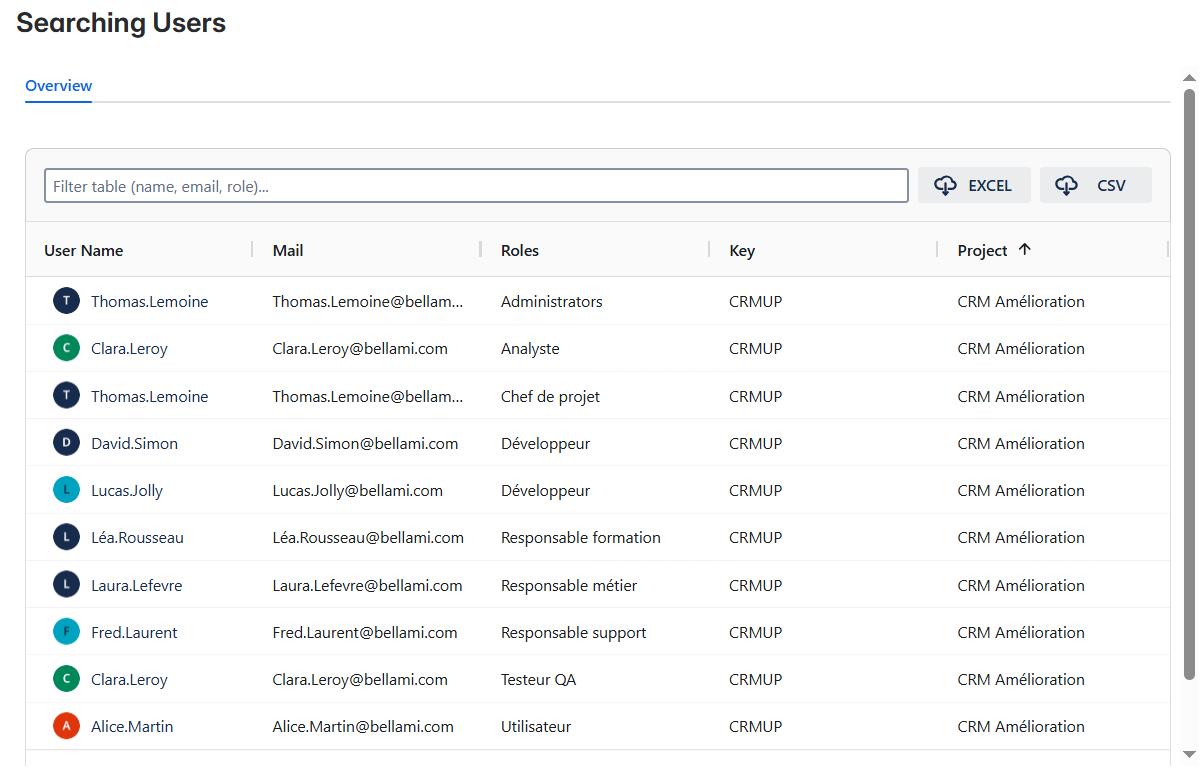1202x768 pixels.
Task: Sort table by Key column header
Action: tap(742, 251)
